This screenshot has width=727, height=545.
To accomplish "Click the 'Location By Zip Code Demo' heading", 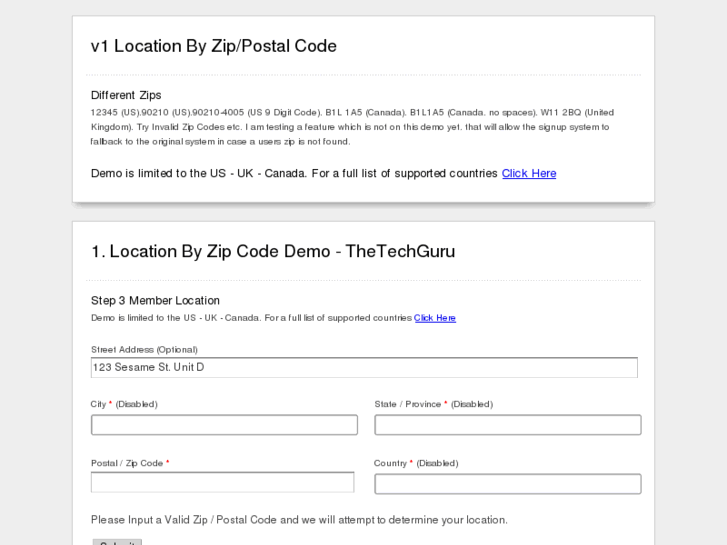I will click(x=273, y=252).
